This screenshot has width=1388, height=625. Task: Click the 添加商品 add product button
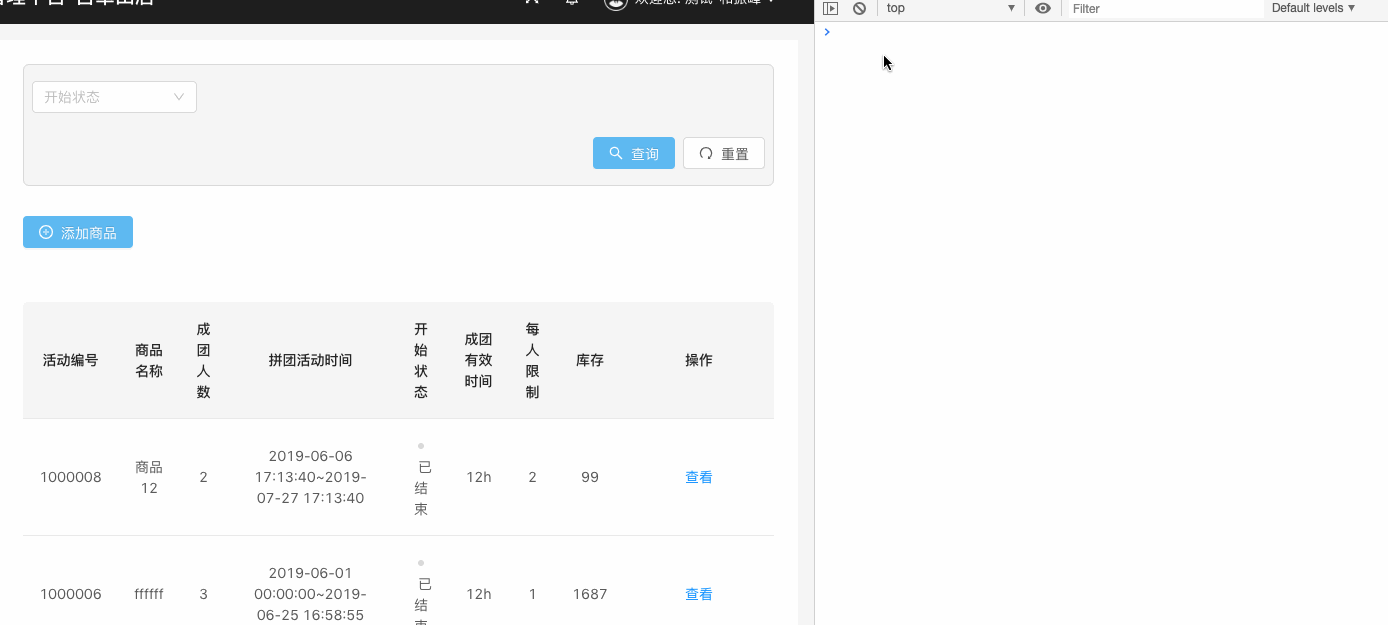(78, 232)
